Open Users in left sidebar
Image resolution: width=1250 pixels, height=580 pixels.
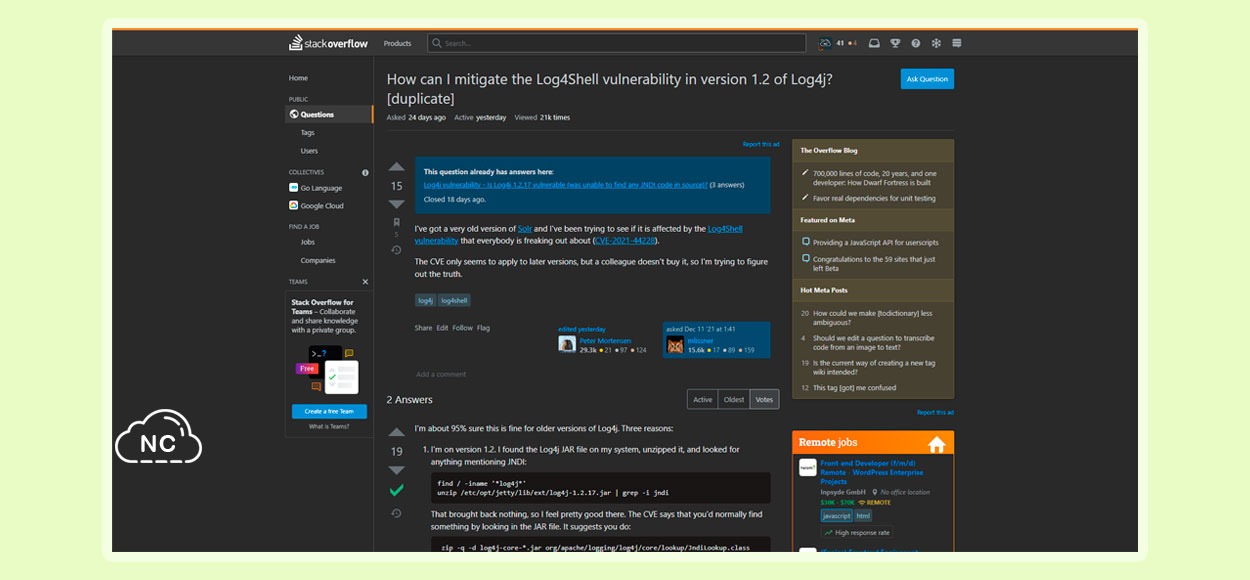[310, 151]
